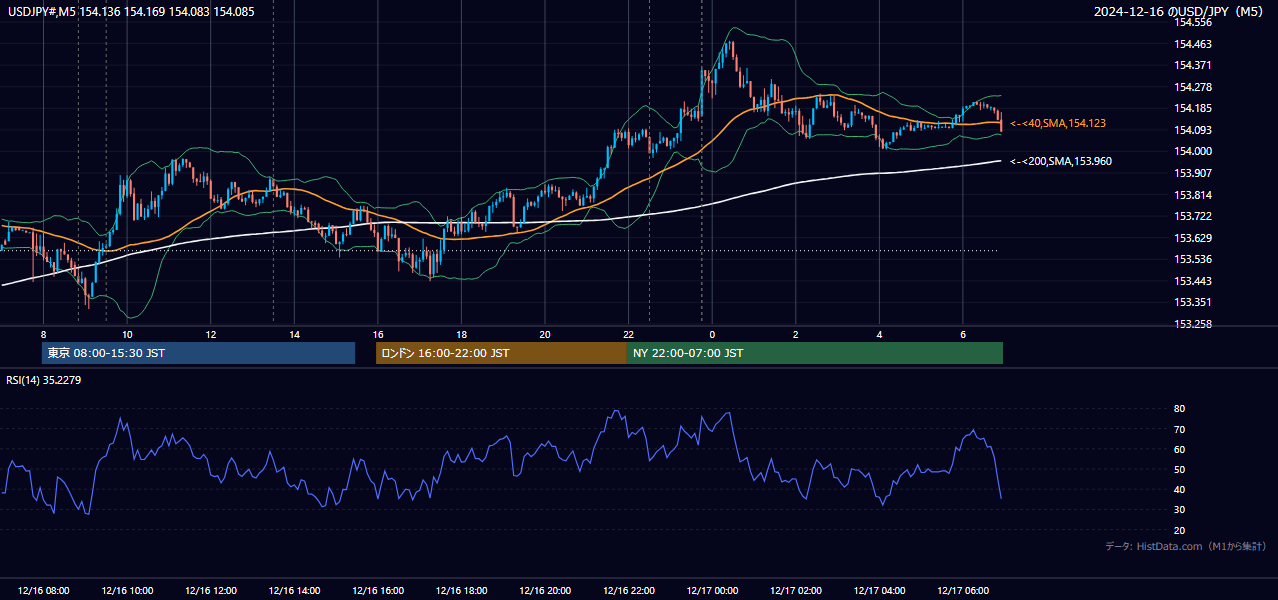Click the NY 22:00-07:00 JST session bar
This screenshot has width=1278, height=600.
(x=815, y=353)
